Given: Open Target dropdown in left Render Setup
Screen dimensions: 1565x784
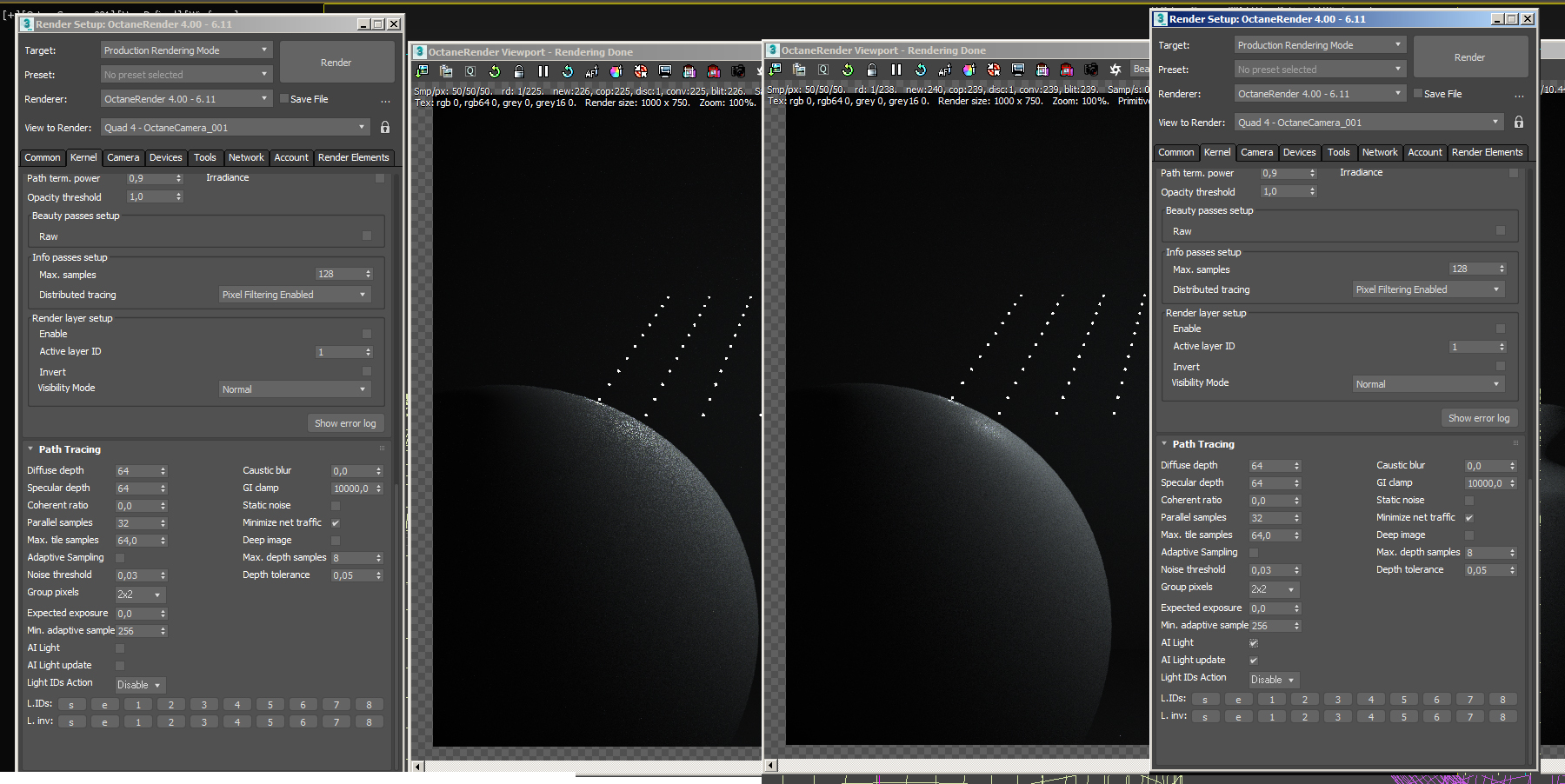Looking at the screenshot, I should coord(187,50).
